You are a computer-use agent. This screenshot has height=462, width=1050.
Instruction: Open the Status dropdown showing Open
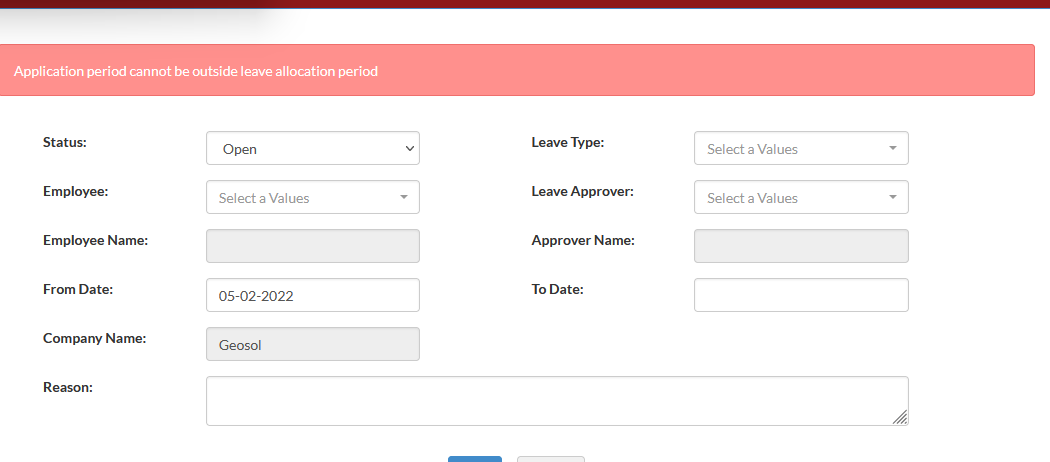313,149
